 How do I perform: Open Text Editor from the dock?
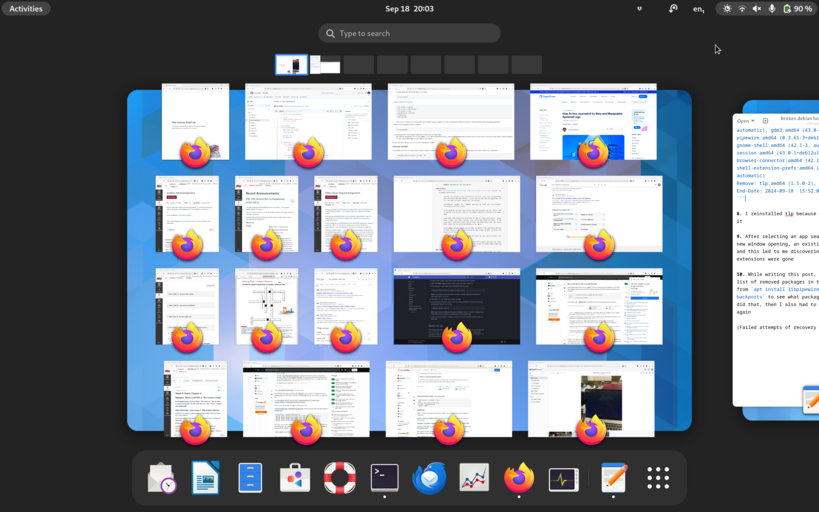coord(614,478)
